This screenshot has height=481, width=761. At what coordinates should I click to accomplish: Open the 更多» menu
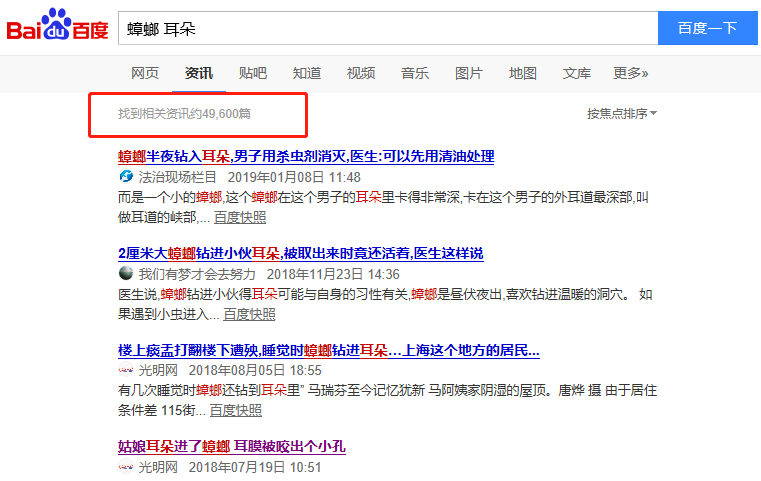(630, 73)
